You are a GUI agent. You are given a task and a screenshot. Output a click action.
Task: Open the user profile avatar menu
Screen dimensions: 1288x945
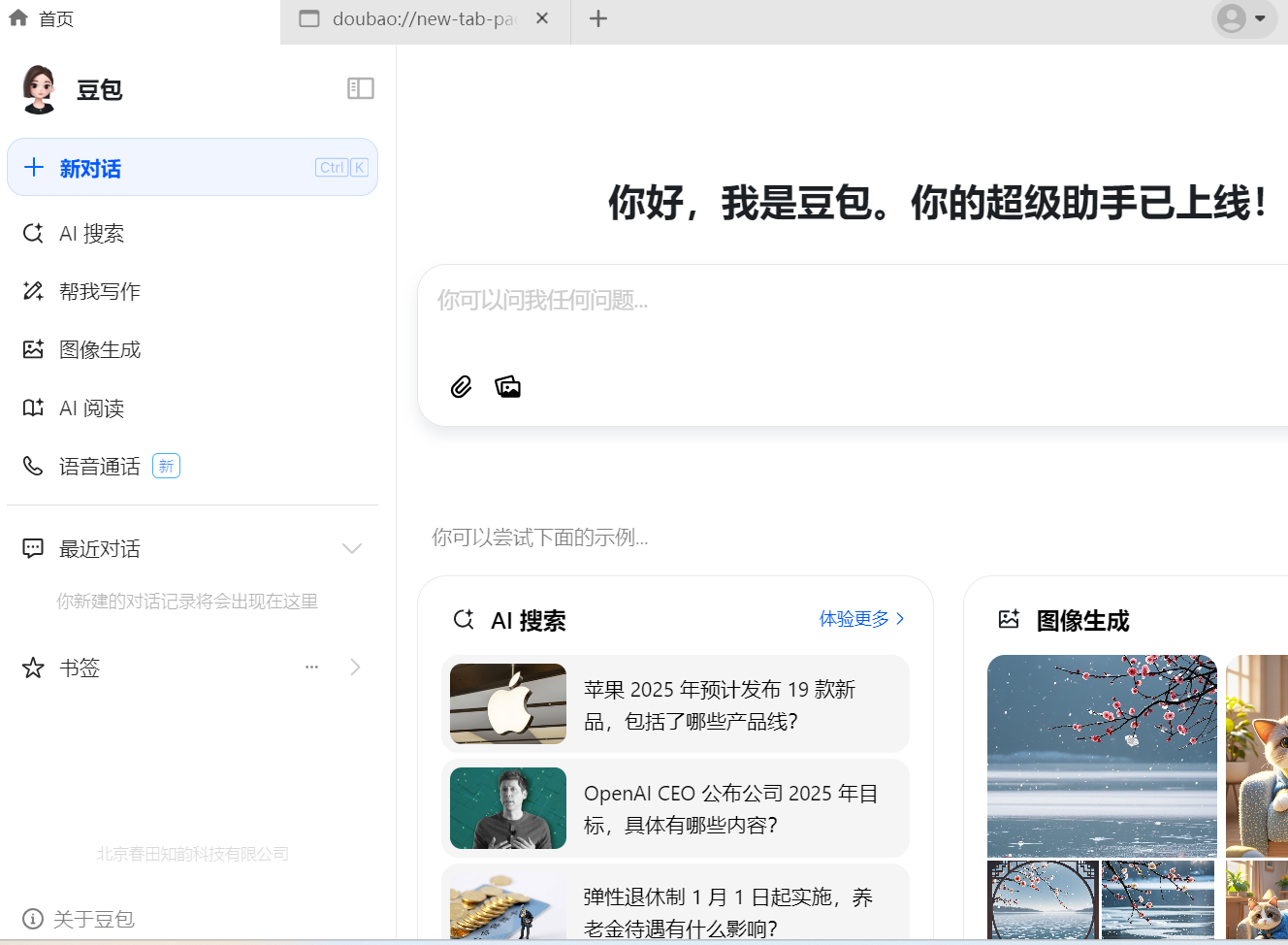pyautogui.click(x=1244, y=18)
